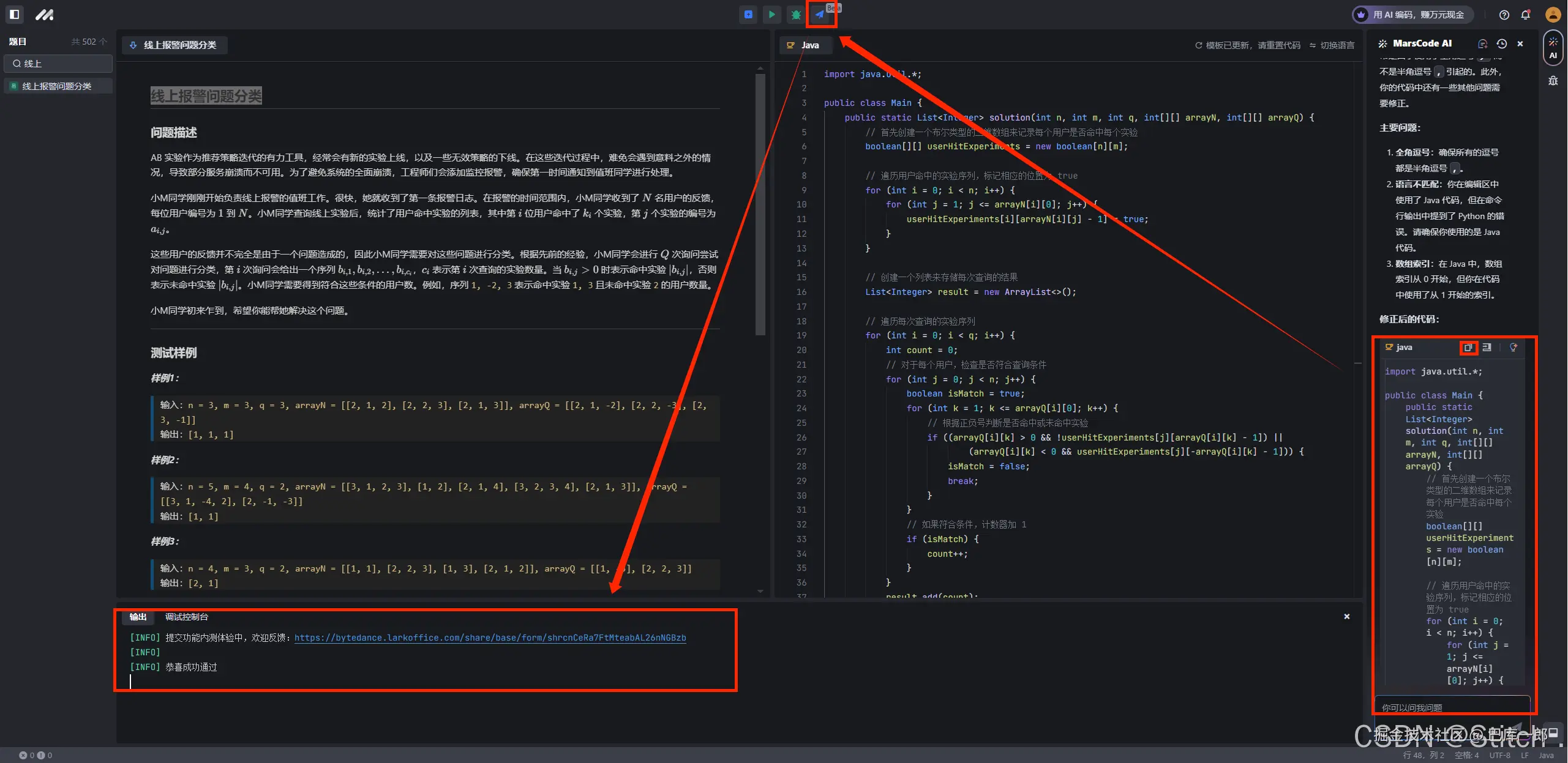The width and height of the screenshot is (1568, 763).
Task: Open the notification bell
Action: pos(1525,15)
